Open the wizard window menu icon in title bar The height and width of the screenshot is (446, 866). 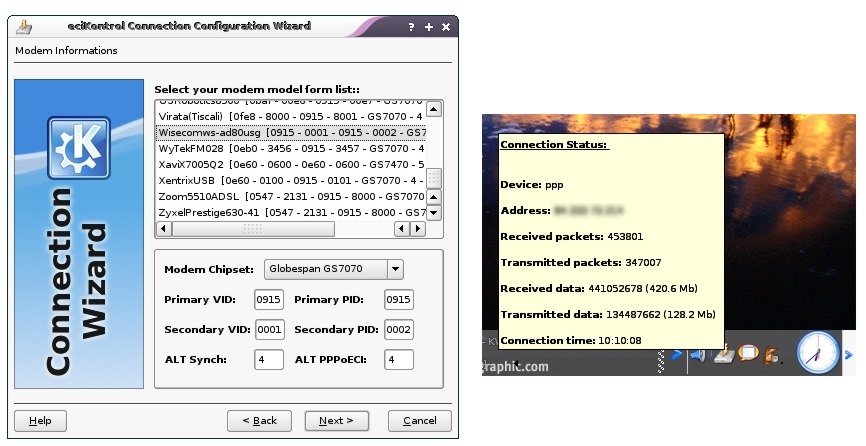[x=23, y=26]
